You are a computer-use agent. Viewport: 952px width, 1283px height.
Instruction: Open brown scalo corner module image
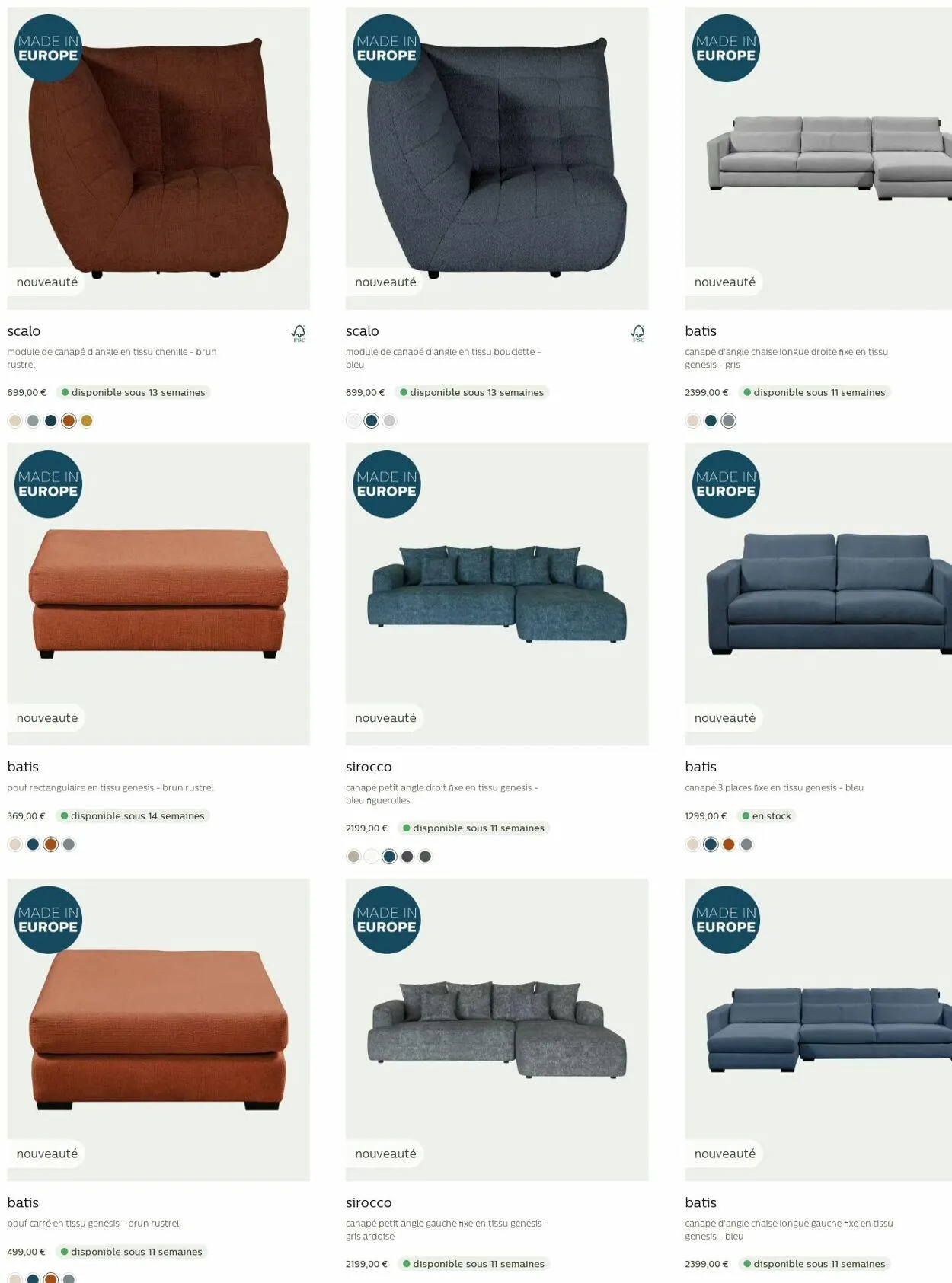[158, 158]
